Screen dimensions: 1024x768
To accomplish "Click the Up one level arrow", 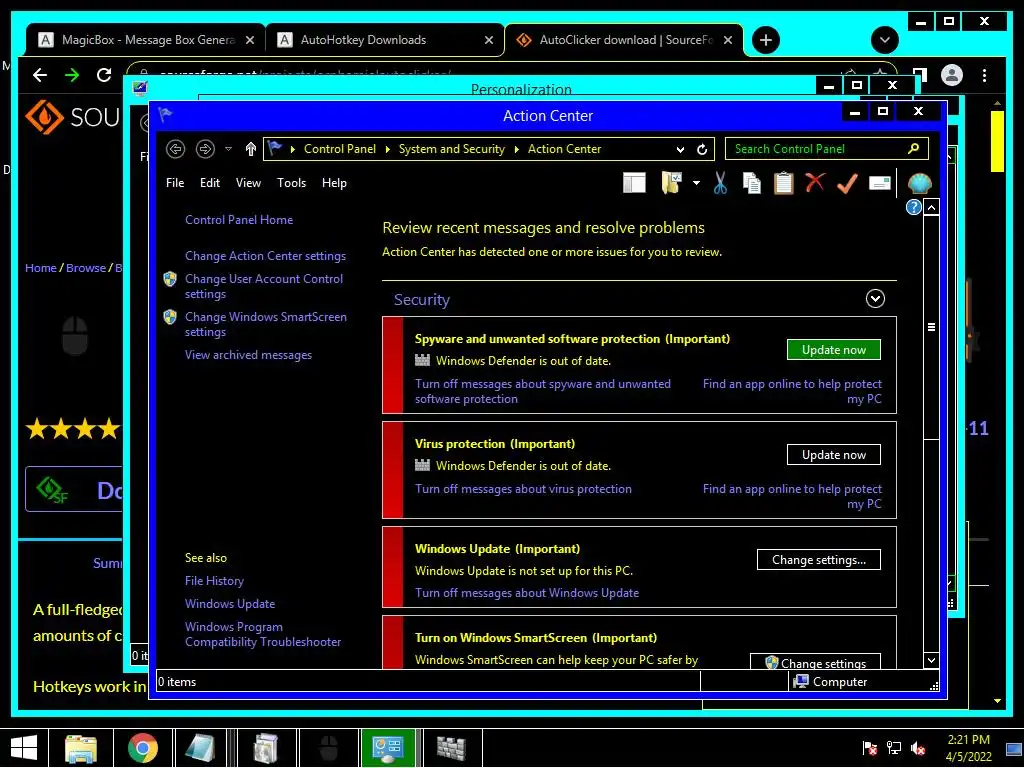I will coord(250,149).
